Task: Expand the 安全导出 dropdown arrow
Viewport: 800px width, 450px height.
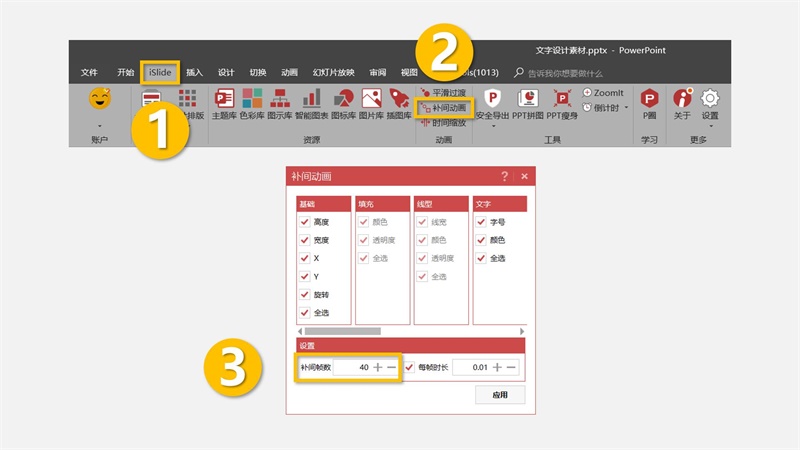Action: pos(493,126)
